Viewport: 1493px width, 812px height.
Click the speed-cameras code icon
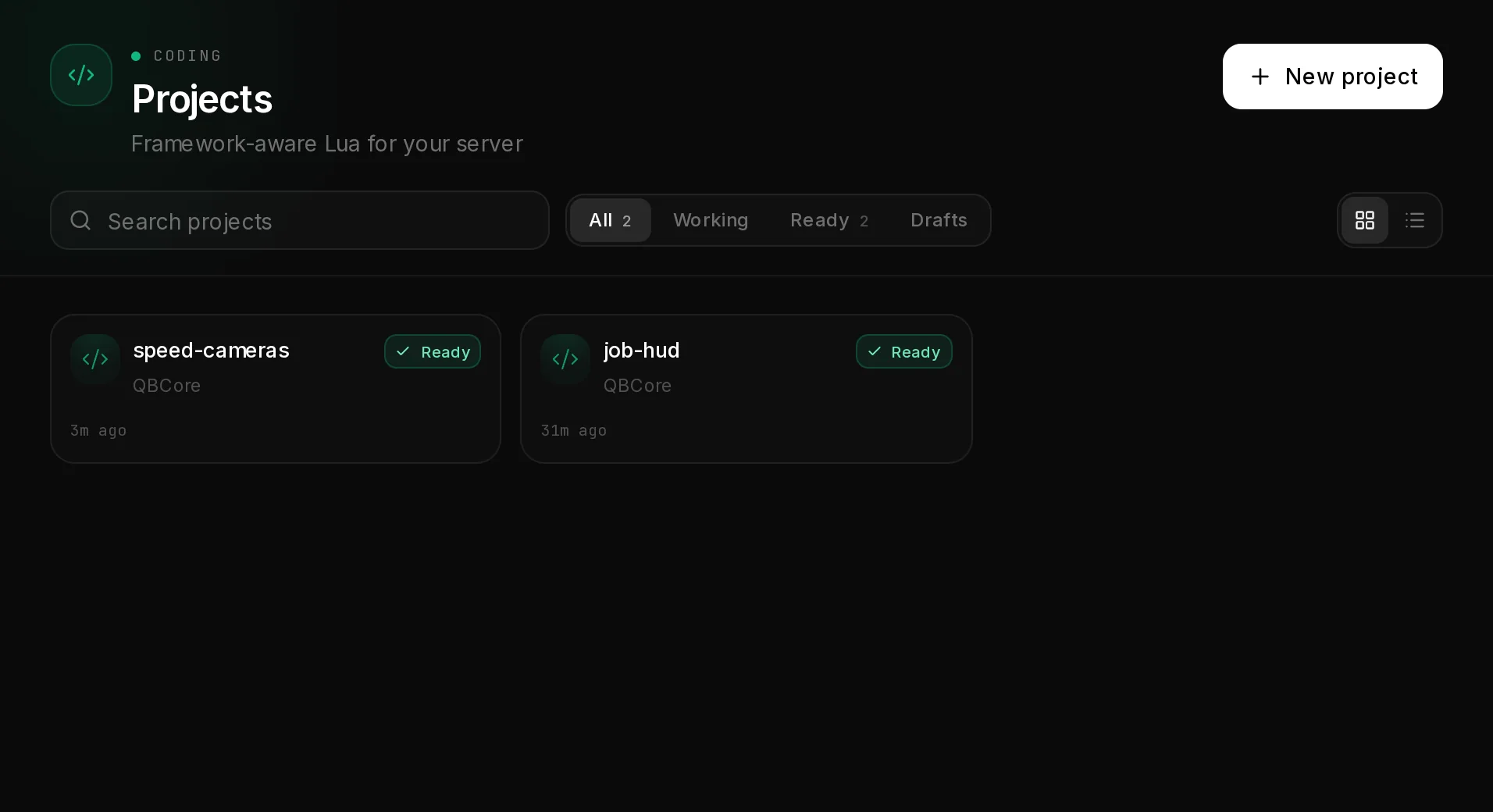[x=95, y=359]
